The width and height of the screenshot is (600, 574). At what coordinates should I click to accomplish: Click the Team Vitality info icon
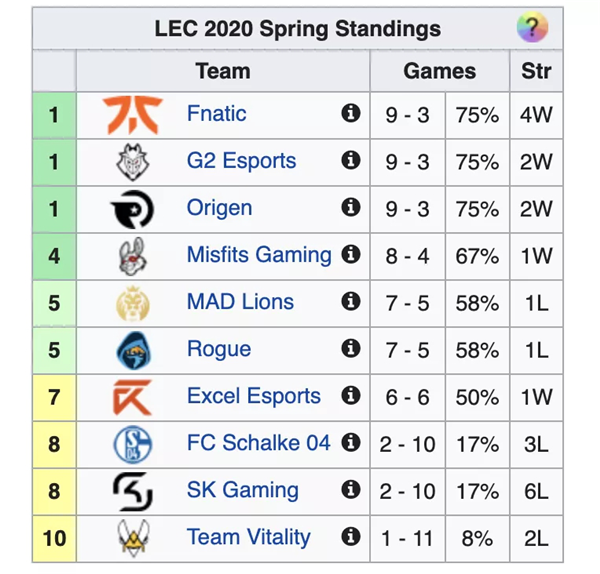tap(351, 536)
